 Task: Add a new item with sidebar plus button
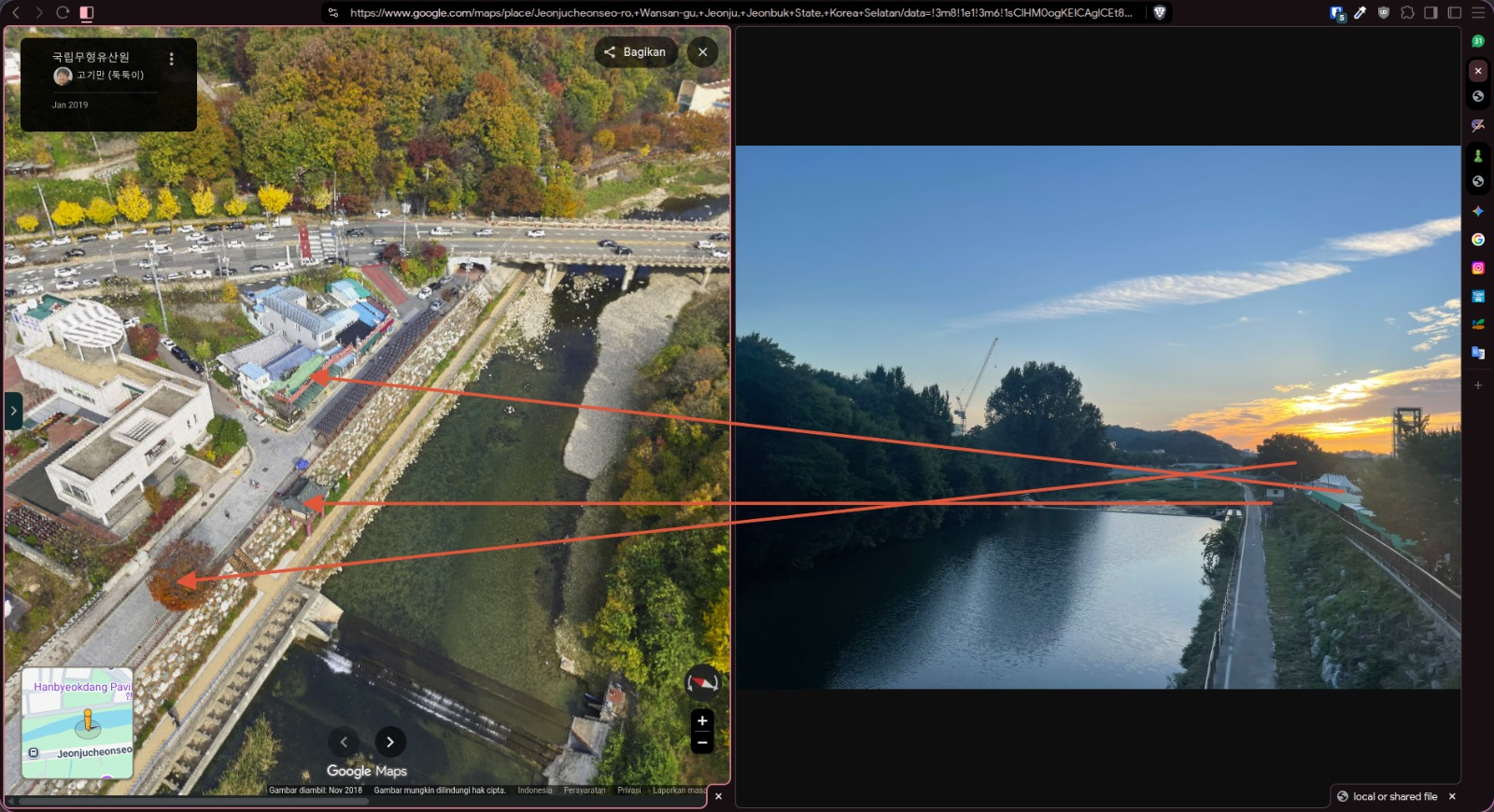[1478, 385]
